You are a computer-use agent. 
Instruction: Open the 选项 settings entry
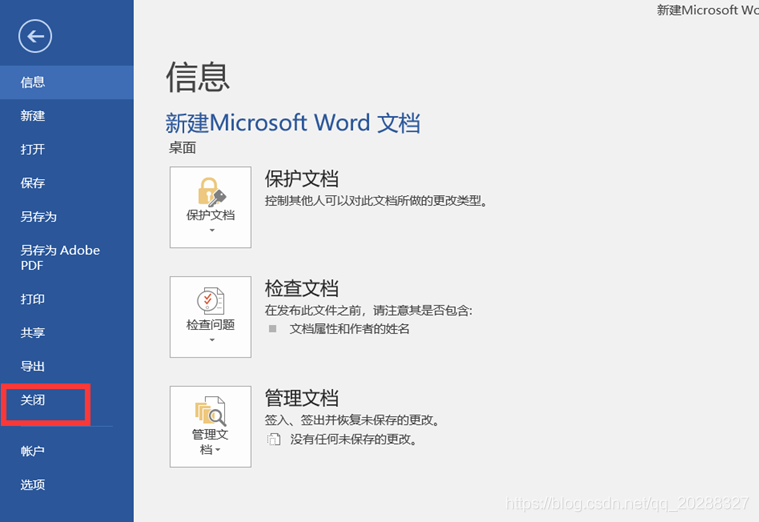click(x=67, y=485)
